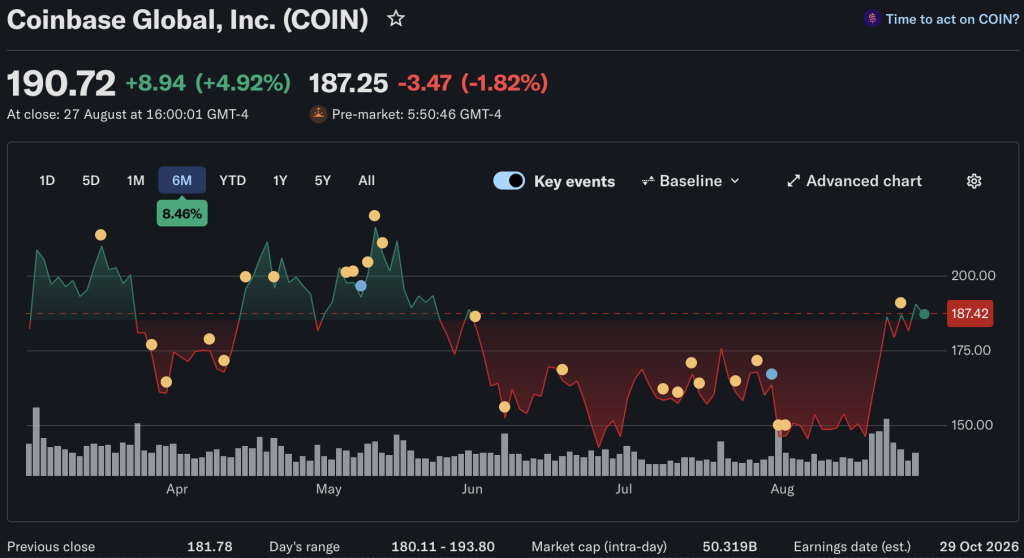Click the 190.72 closing price
The image size is (1024, 558).
click(x=61, y=84)
